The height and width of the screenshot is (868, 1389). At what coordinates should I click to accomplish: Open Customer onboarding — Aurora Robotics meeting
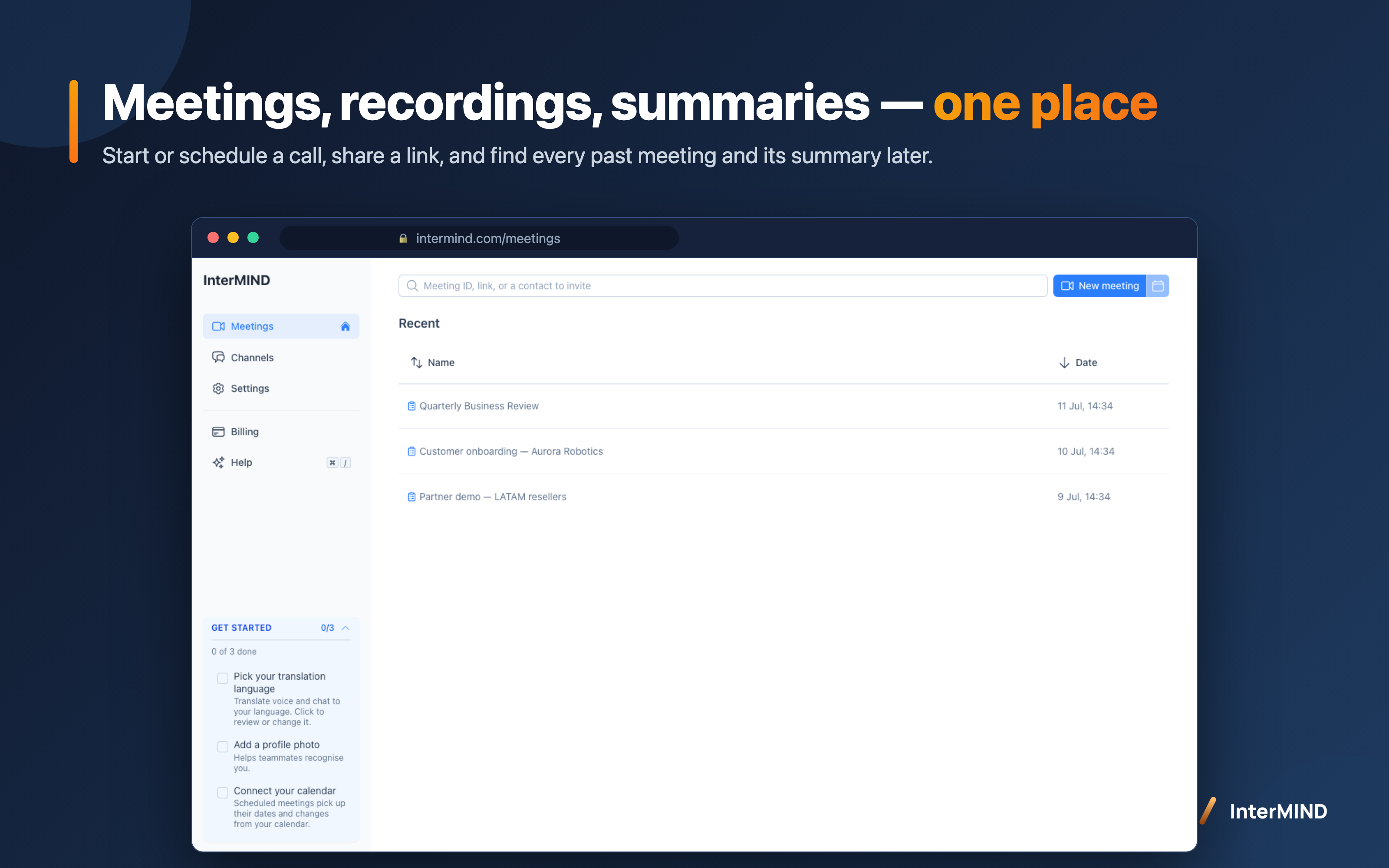click(x=783, y=451)
